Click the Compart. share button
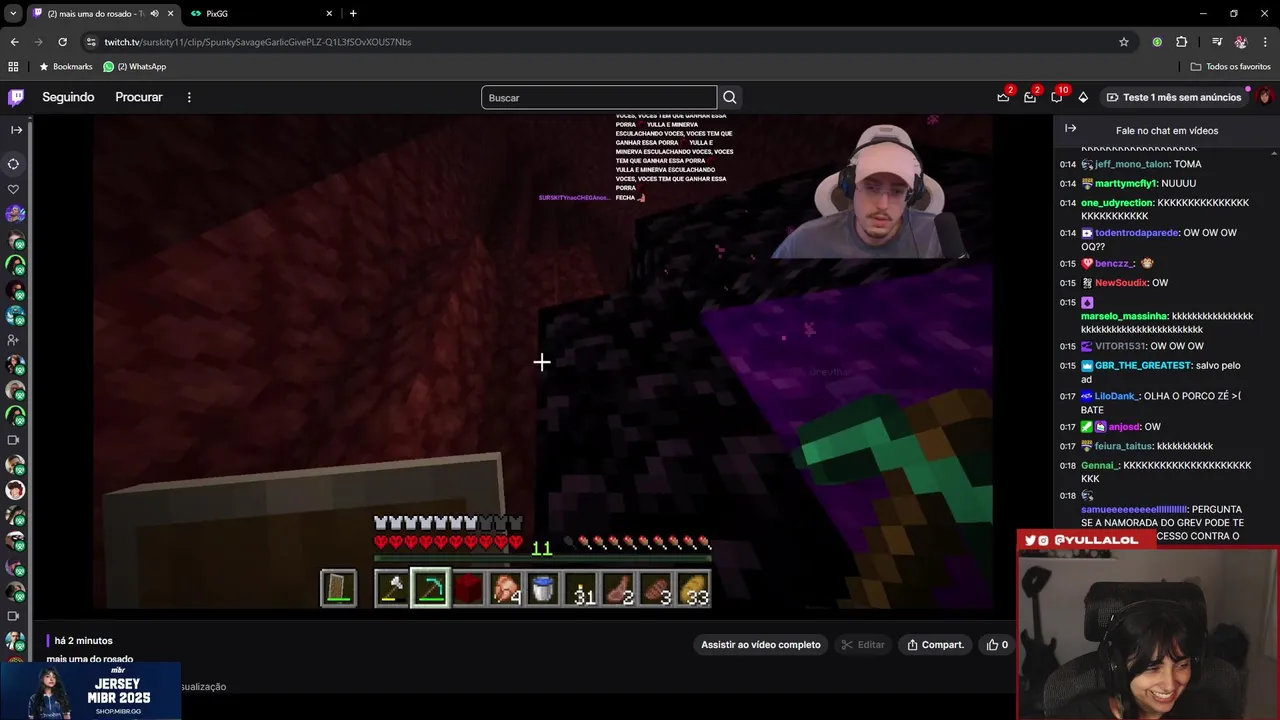The image size is (1280, 720). pos(936,645)
